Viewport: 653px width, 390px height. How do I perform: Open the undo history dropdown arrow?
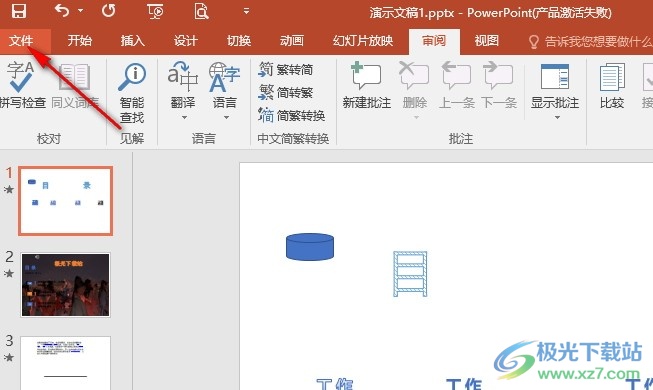click(x=80, y=11)
